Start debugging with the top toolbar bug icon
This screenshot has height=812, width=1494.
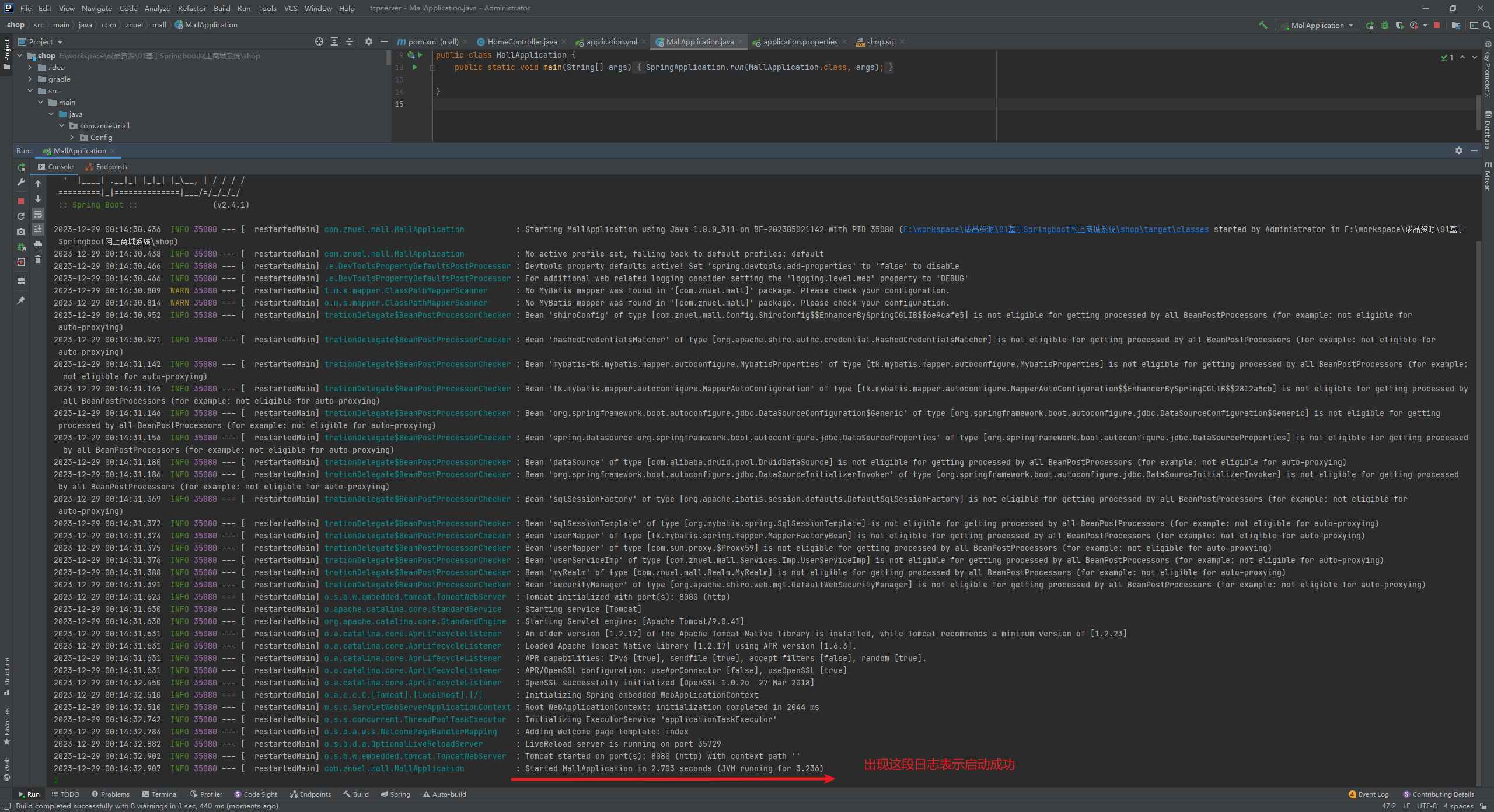(x=1384, y=25)
